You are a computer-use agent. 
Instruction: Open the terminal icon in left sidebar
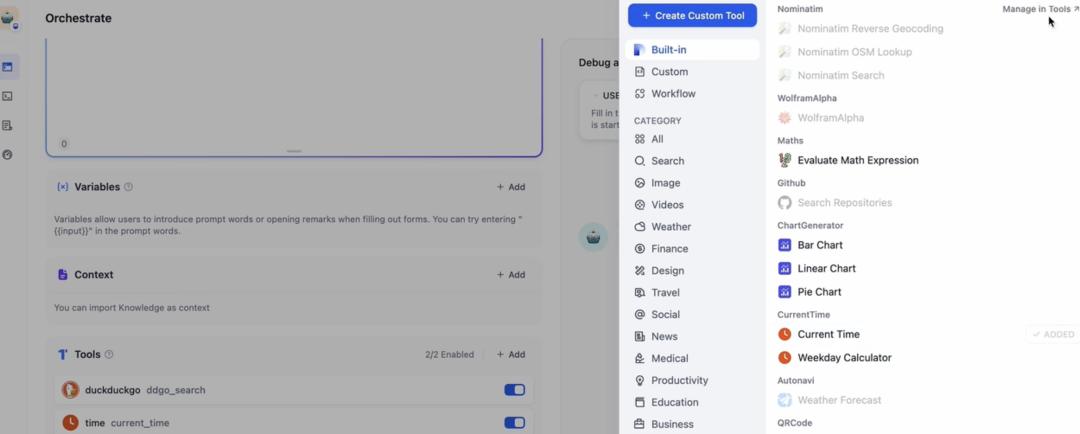coord(8,96)
